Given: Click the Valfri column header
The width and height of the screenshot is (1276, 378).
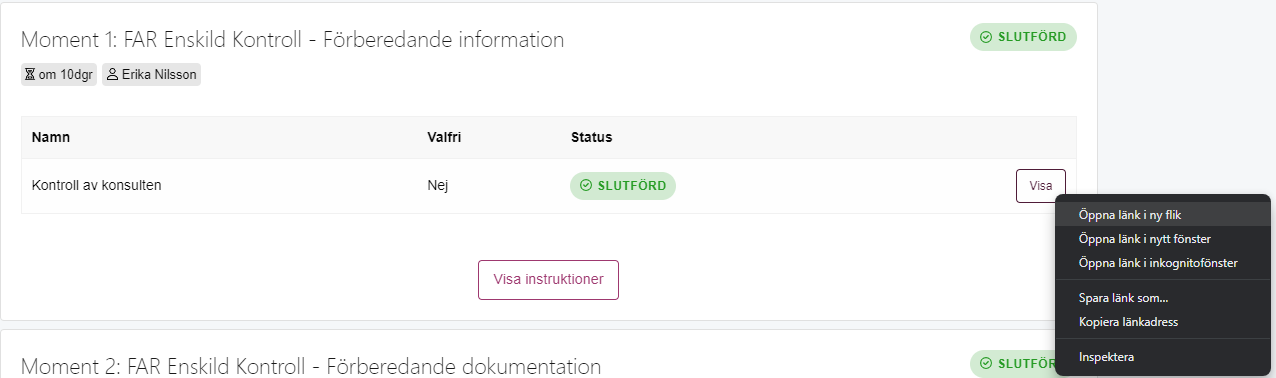Looking at the screenshot, I should pos(444,137).
